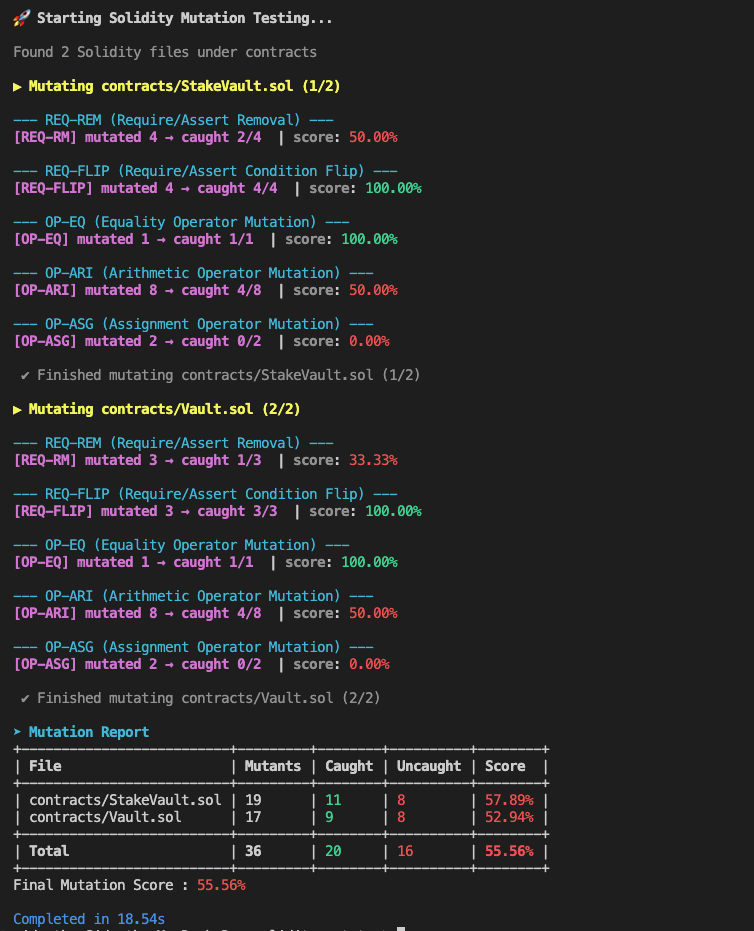Click "contracts/Vault.sol" in the report table
The width and height of the screenshot is (754, 931).
point(105,818)
